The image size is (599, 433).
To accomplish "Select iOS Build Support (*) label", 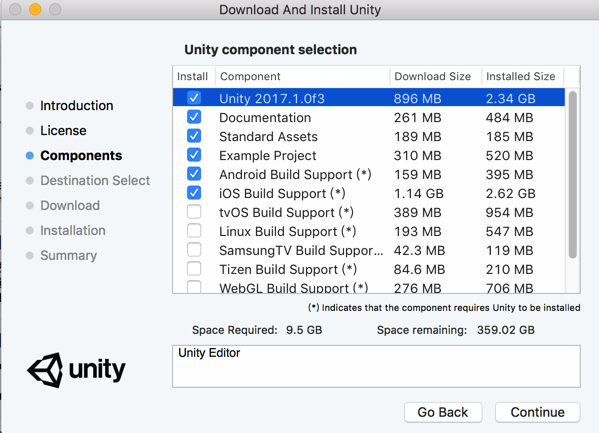I will (x=282, y=194).
